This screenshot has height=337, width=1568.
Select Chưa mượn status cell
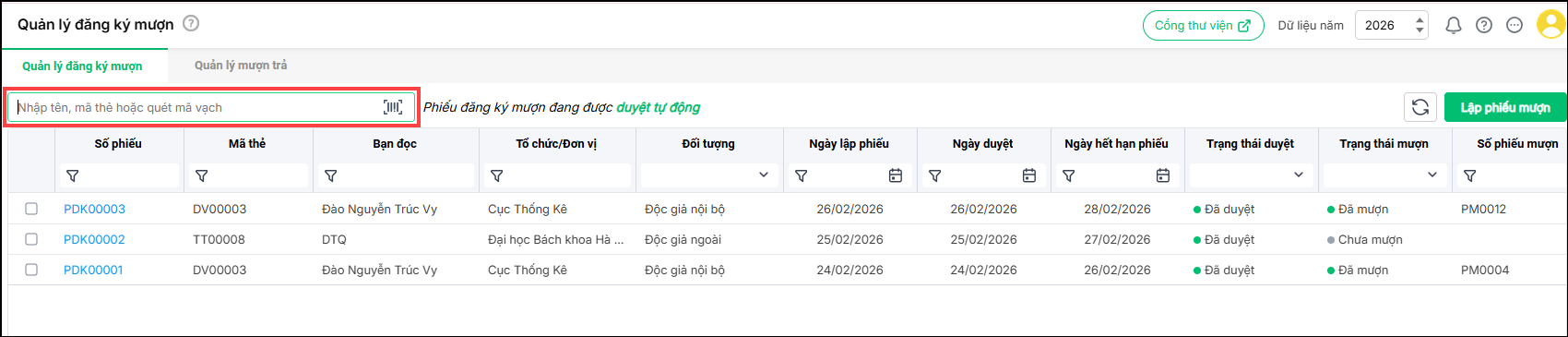click(x=1365, y=239)
